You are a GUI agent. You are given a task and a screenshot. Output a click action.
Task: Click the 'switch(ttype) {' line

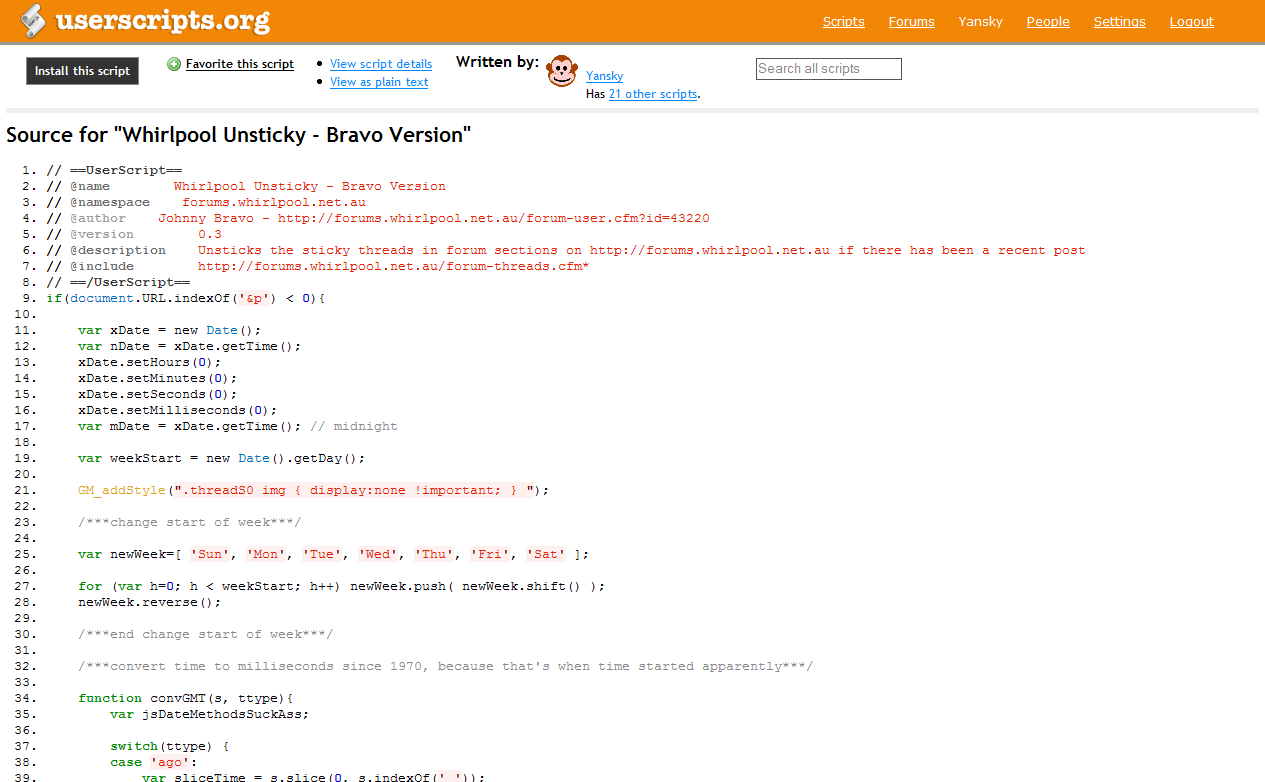pyautogui.click(x=169, y=746)
